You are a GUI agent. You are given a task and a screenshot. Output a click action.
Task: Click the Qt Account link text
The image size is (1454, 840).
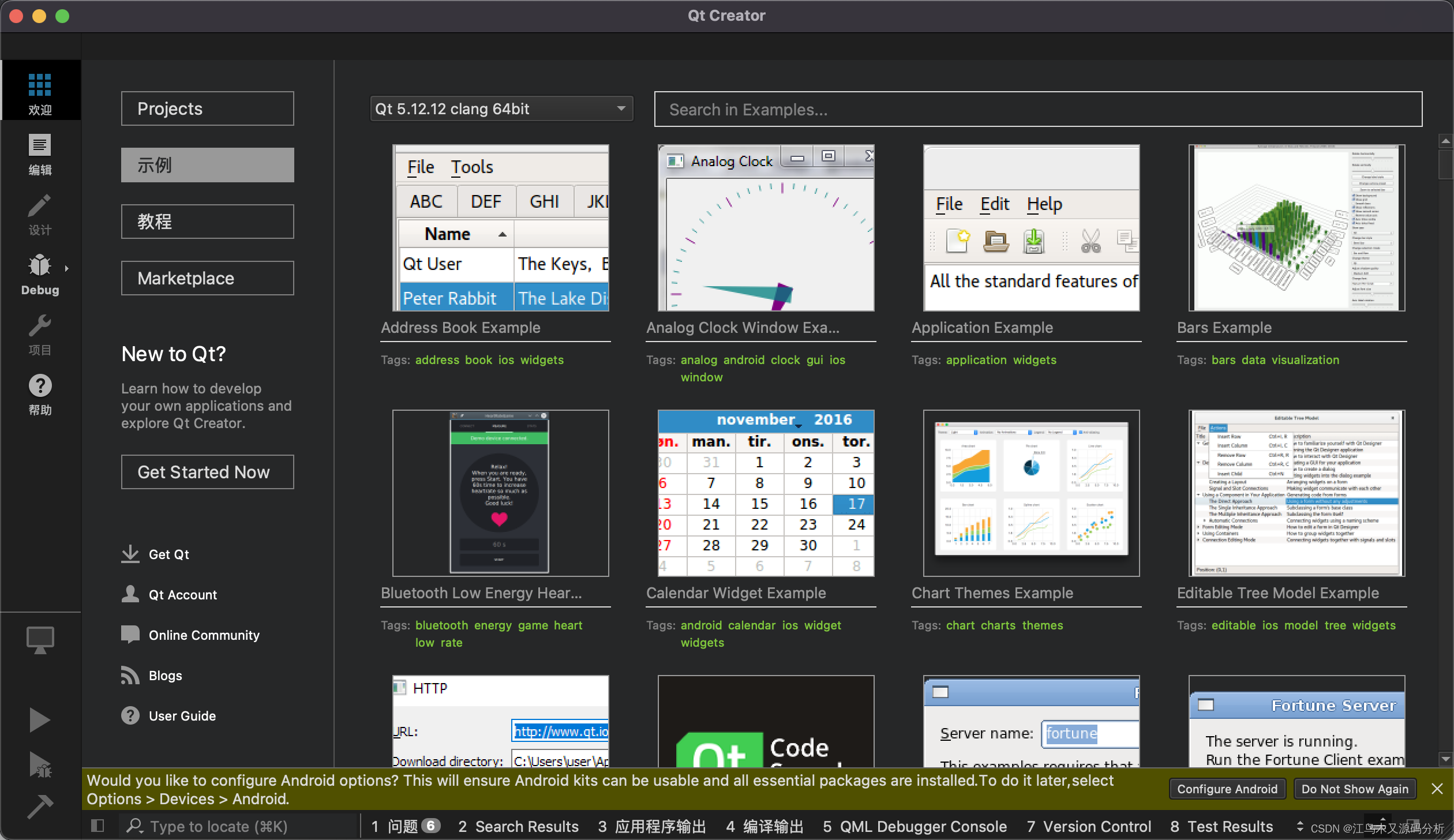point(183,595)
